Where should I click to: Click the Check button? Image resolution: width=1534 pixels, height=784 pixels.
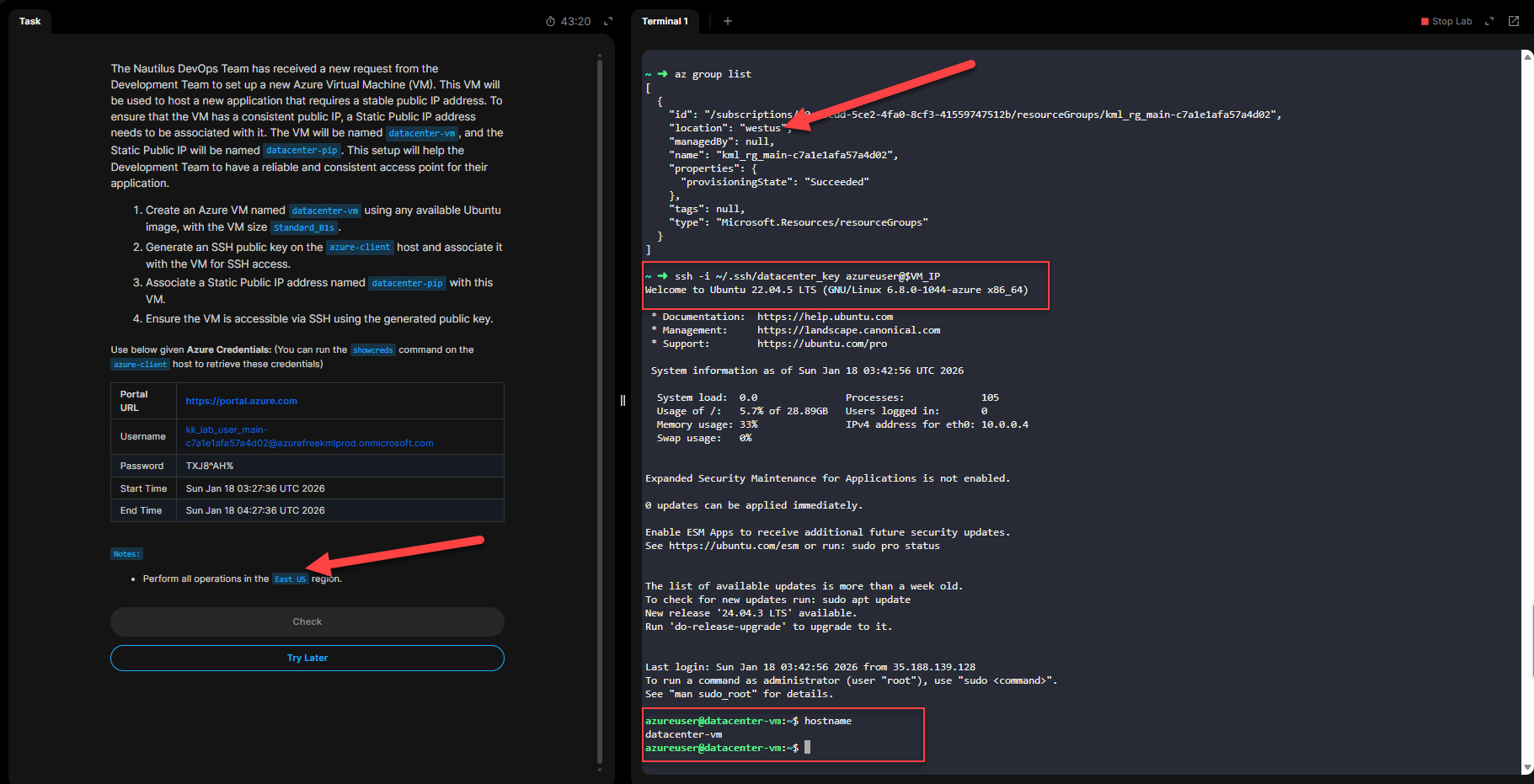click(307, 621)
